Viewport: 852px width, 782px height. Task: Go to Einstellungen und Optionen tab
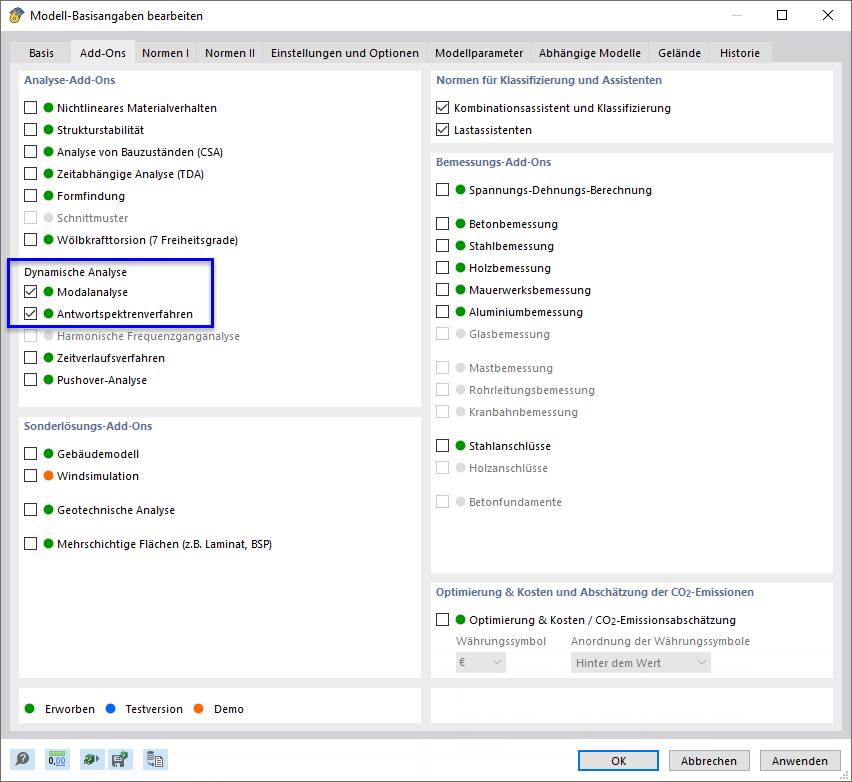tap(345, 53)
